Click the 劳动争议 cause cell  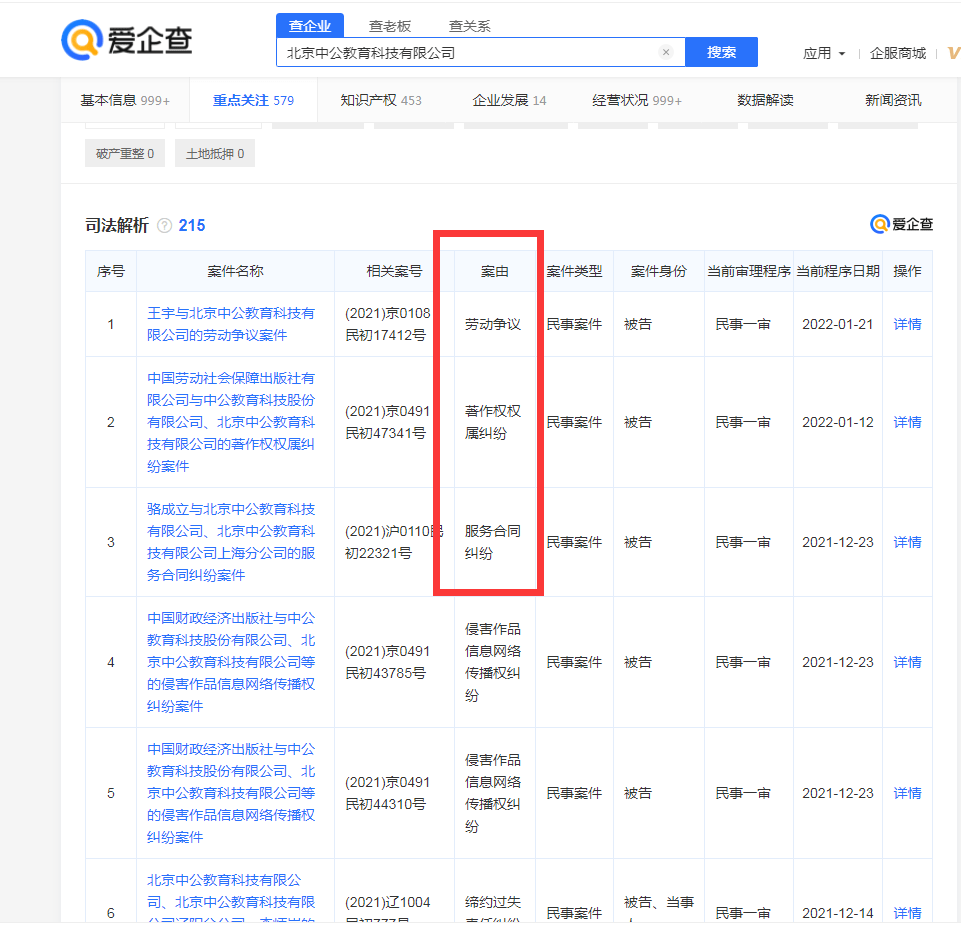(493, 324)
